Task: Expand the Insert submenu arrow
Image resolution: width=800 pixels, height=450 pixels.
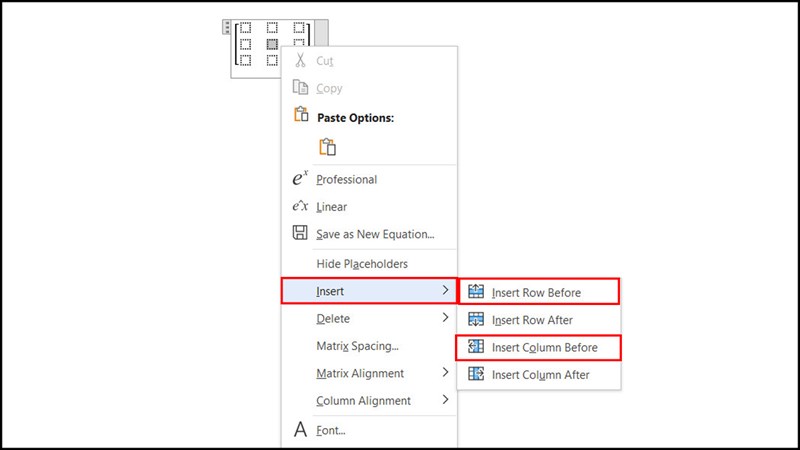Action: (x=445, y=291)
